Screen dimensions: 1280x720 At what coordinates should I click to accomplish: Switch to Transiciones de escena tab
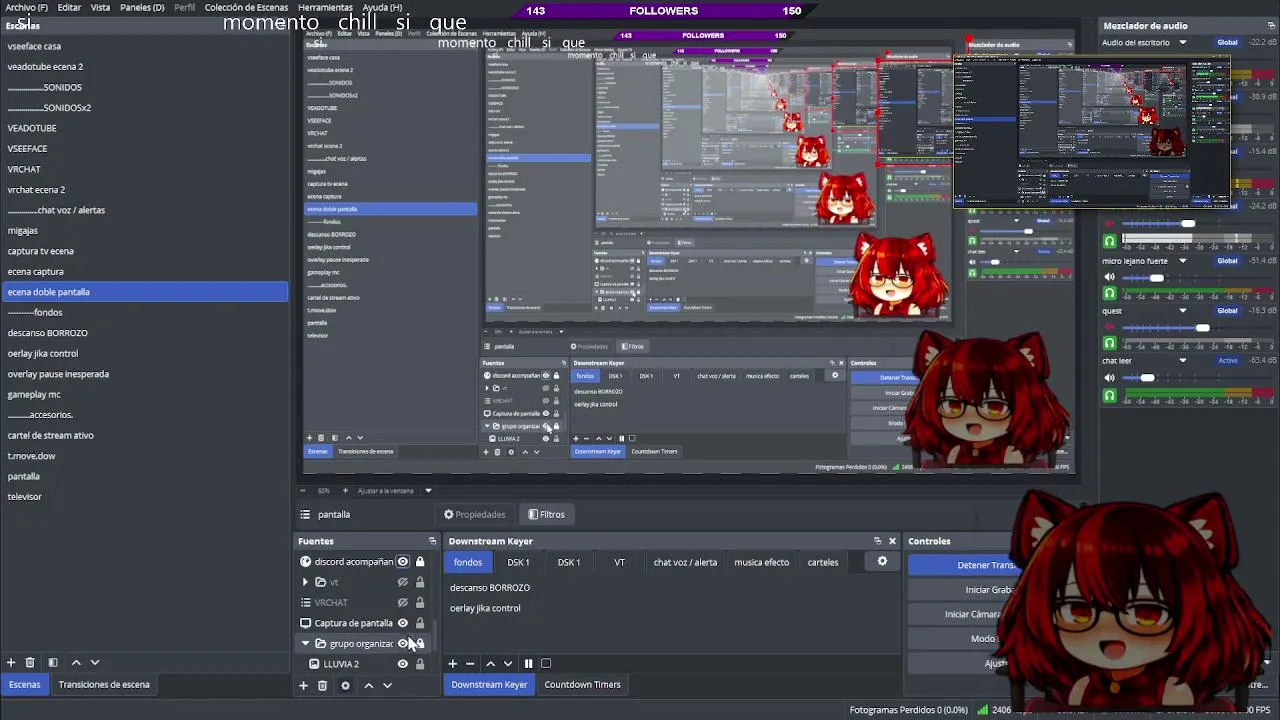click(104, 685)
